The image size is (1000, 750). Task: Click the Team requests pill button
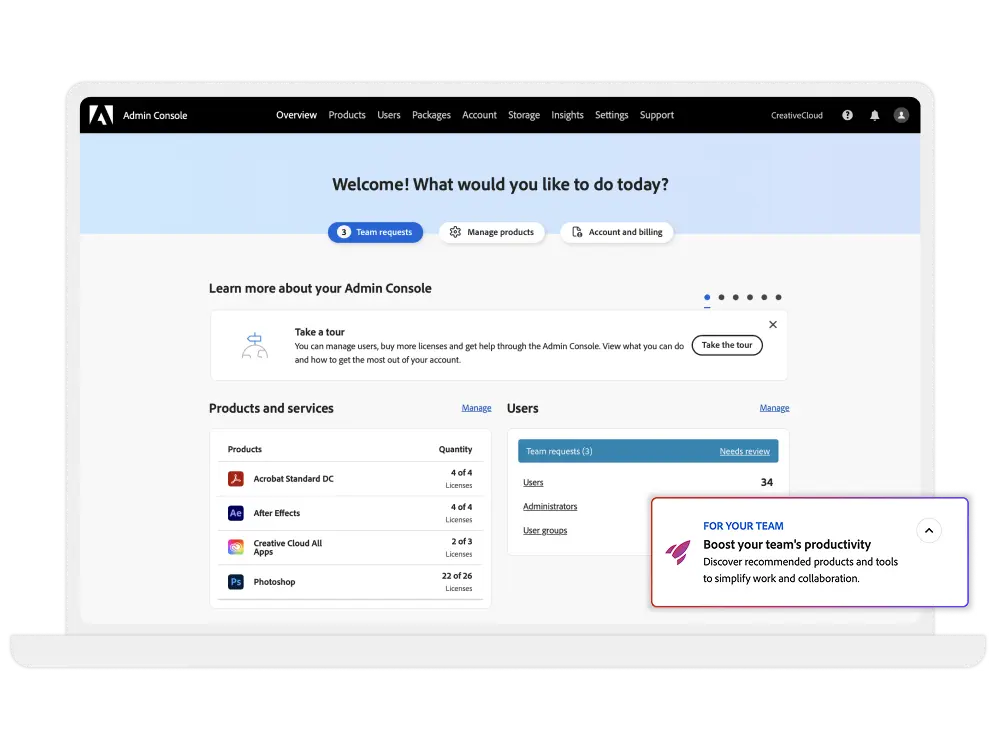pos(375,232)
